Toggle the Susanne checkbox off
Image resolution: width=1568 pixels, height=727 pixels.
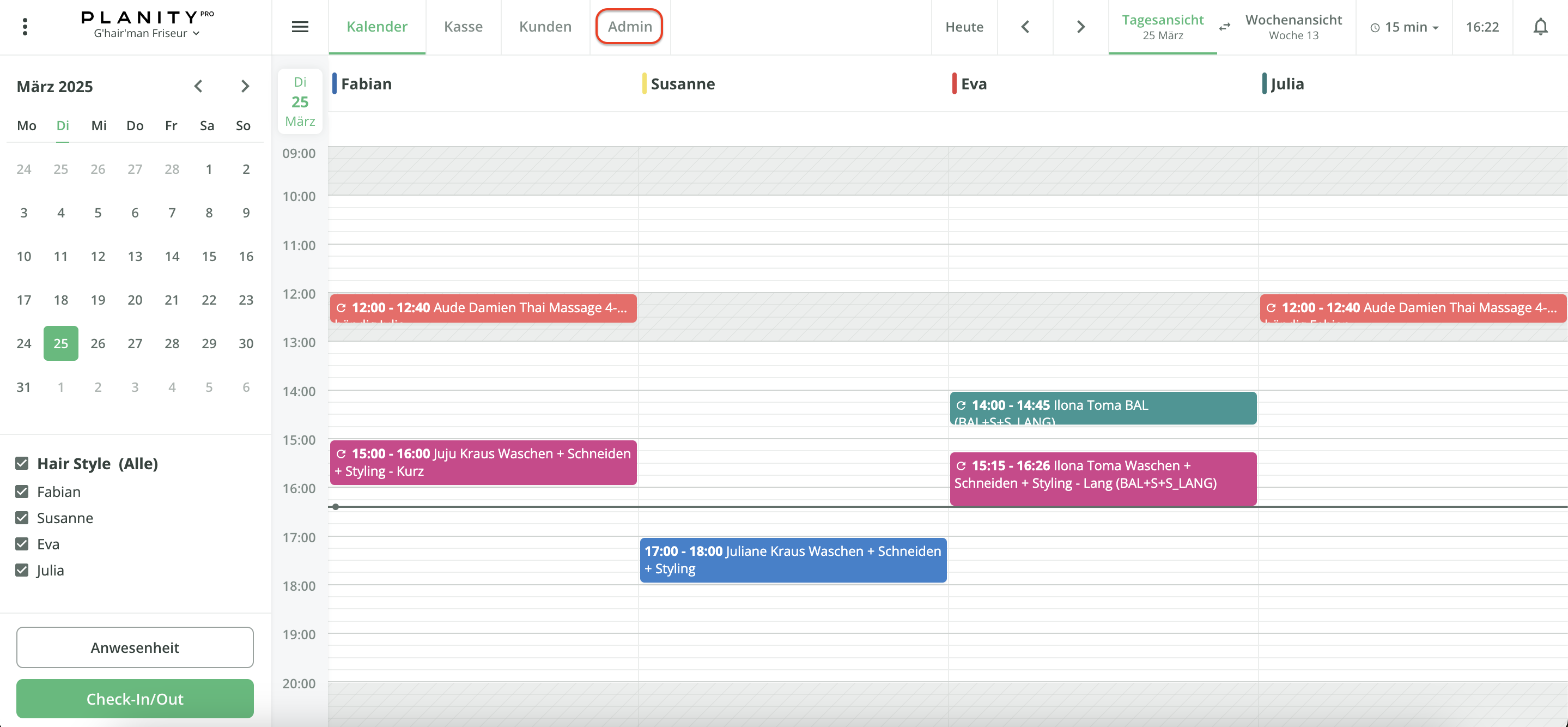(x=22, y=518)
